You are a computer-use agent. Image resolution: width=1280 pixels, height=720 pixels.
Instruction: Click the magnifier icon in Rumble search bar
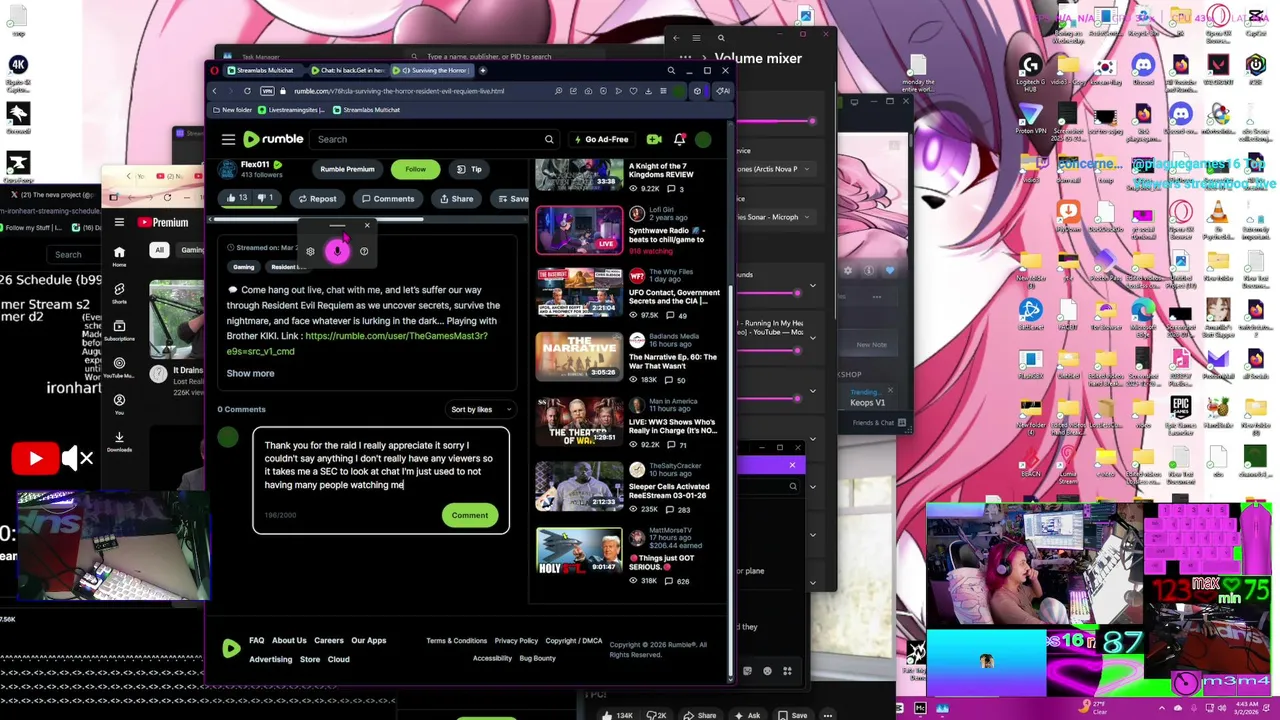click(549, 140)
